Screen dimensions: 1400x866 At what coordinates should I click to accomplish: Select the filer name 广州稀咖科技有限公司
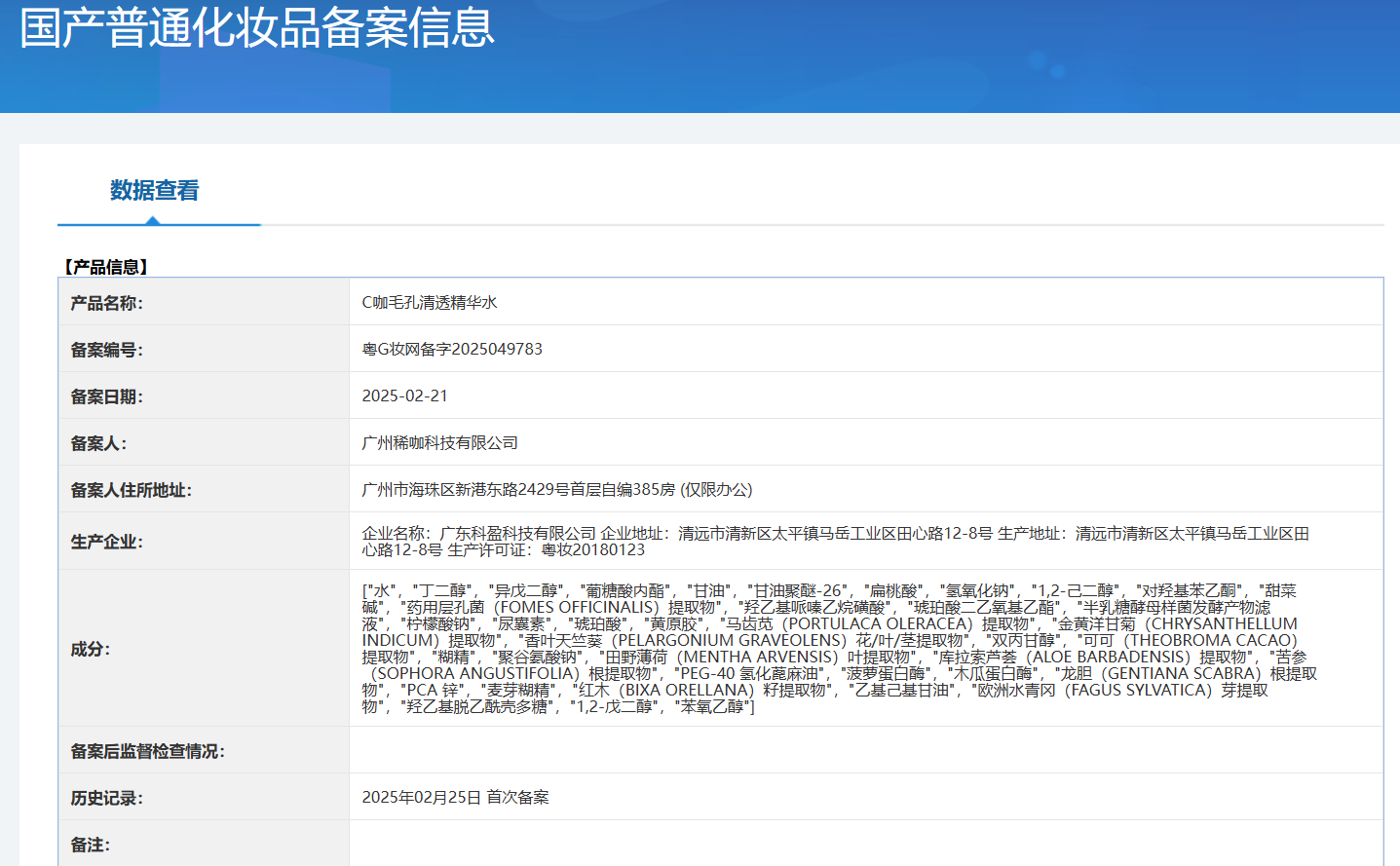point(440,443)
